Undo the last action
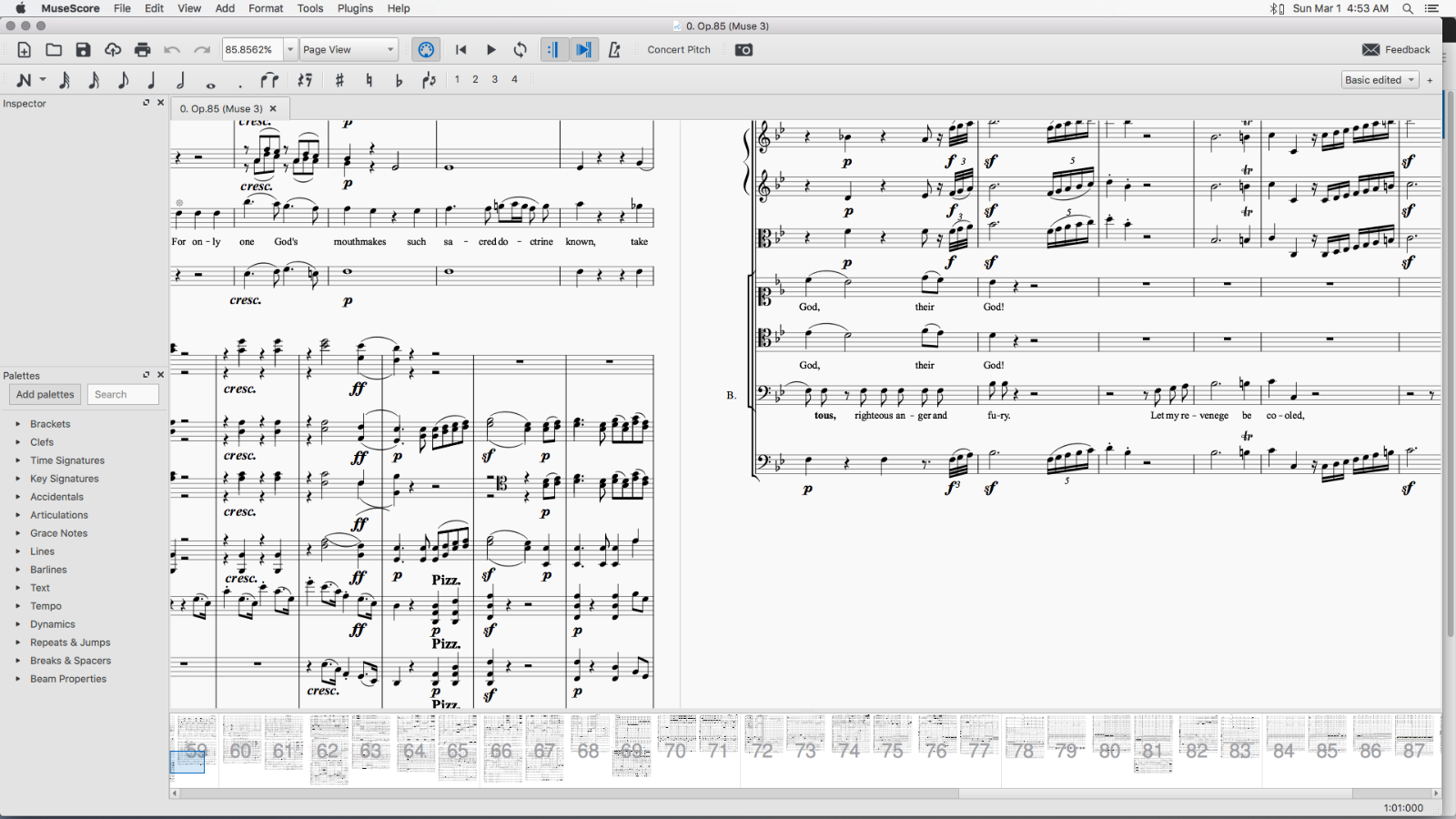1456x819 pixels. point(172,50)
